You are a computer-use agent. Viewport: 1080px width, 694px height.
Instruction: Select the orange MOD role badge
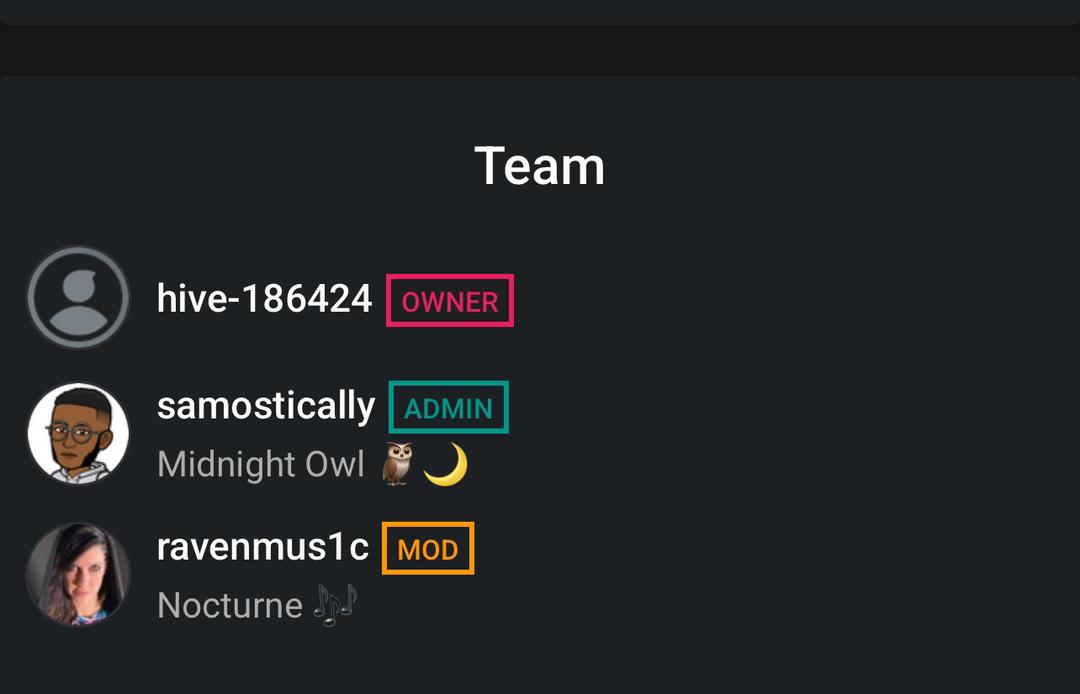point(428,548)
